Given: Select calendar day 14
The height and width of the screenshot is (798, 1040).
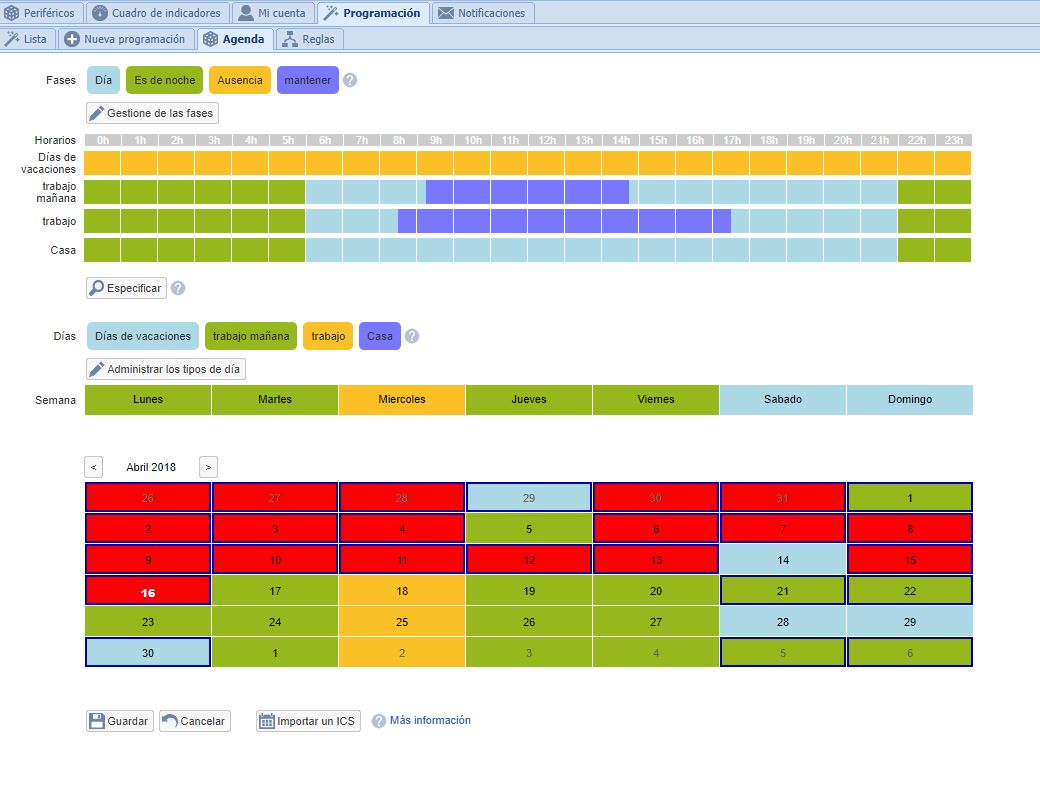Looking at the screenshot, I should pos(783,560).
